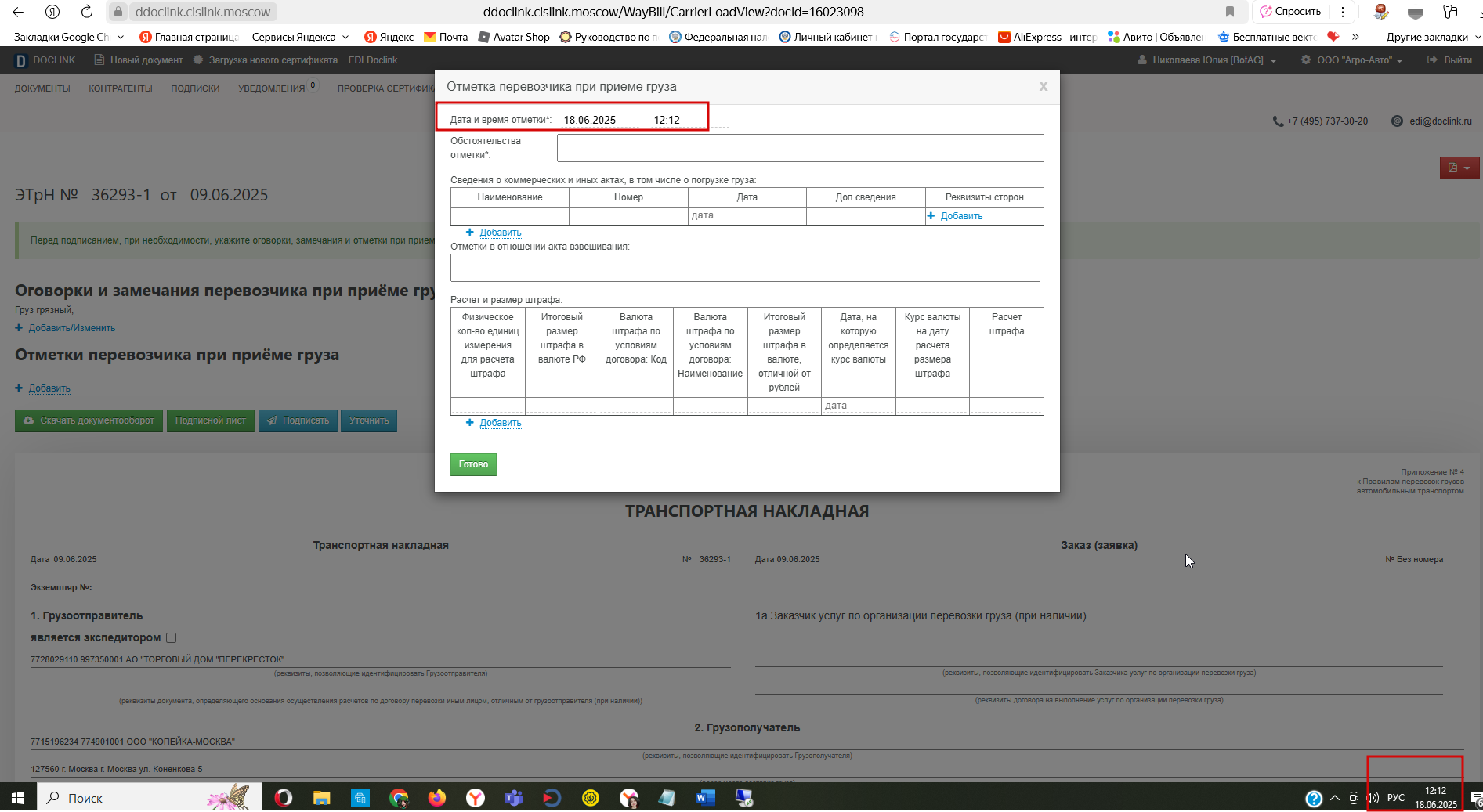Screen dimensions: 1483x812
Task: Click the date field 18.06.2025
Action: (599, 120)
